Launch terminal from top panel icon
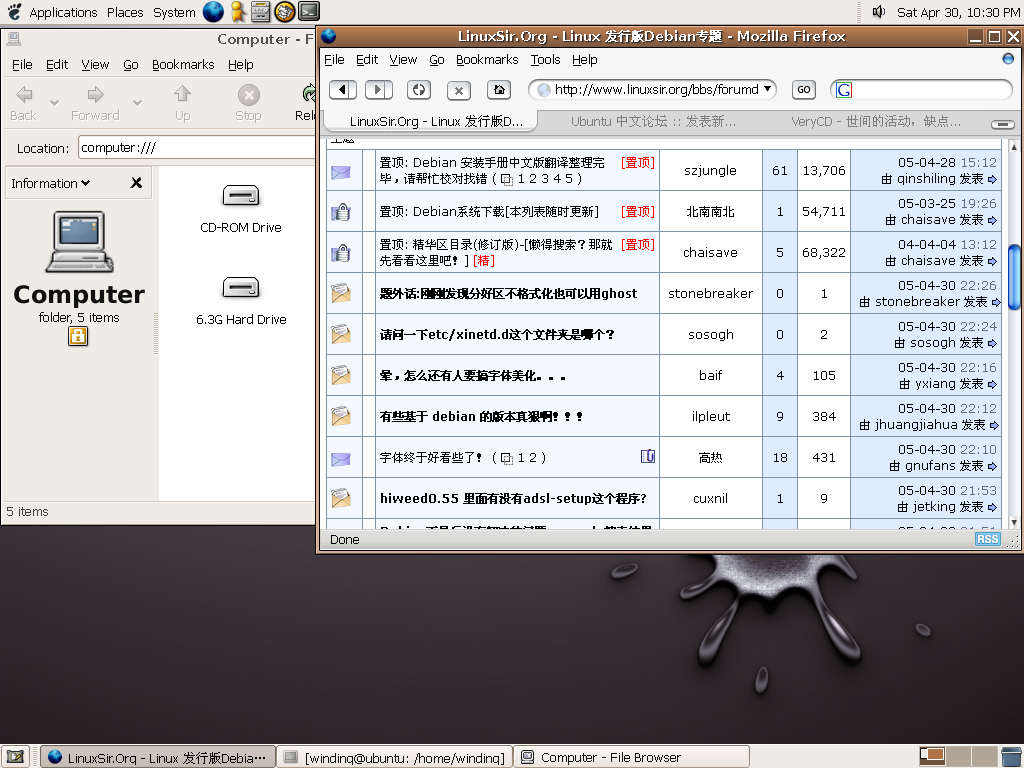Viewport: 1024px width, 768px height. 309,11
